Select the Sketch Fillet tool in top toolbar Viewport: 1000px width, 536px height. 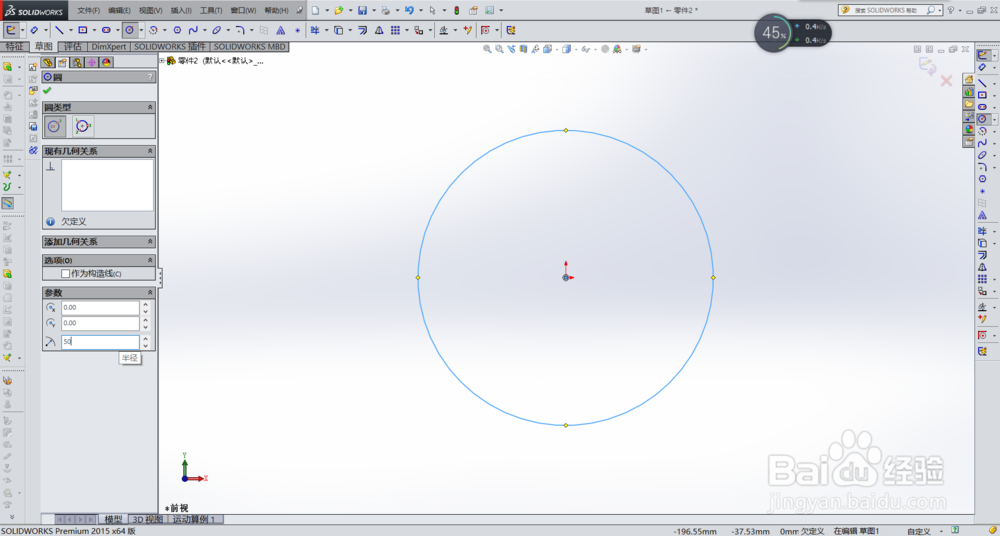click(x=240, y=30)
